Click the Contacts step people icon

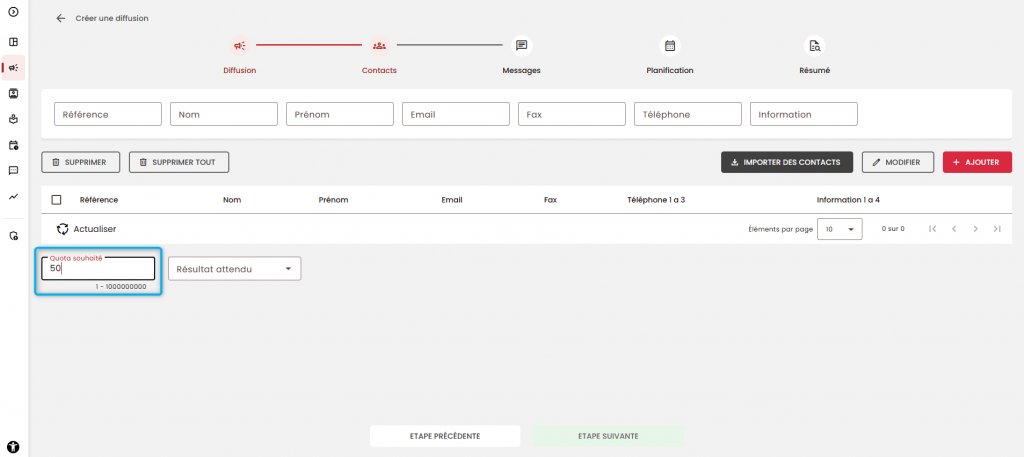(x=379, y=46)
